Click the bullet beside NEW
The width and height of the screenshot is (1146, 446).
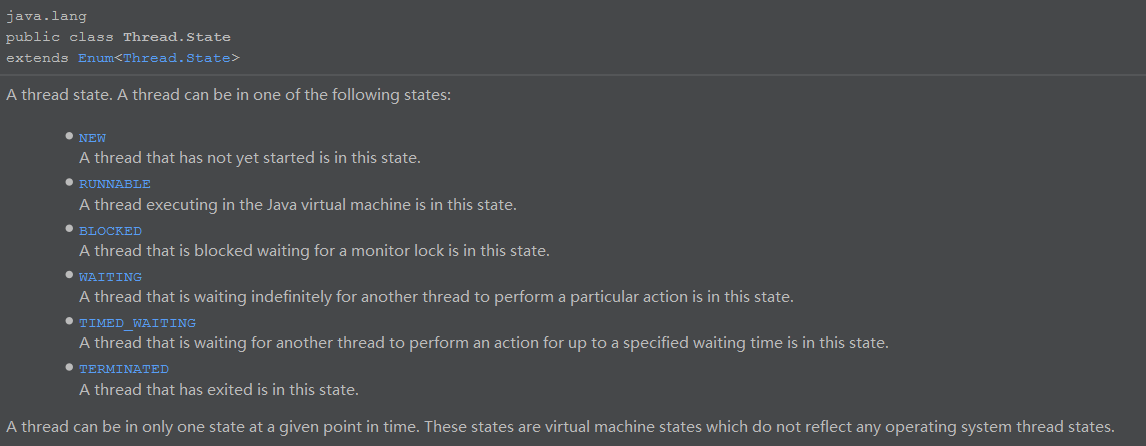point(69,136)
